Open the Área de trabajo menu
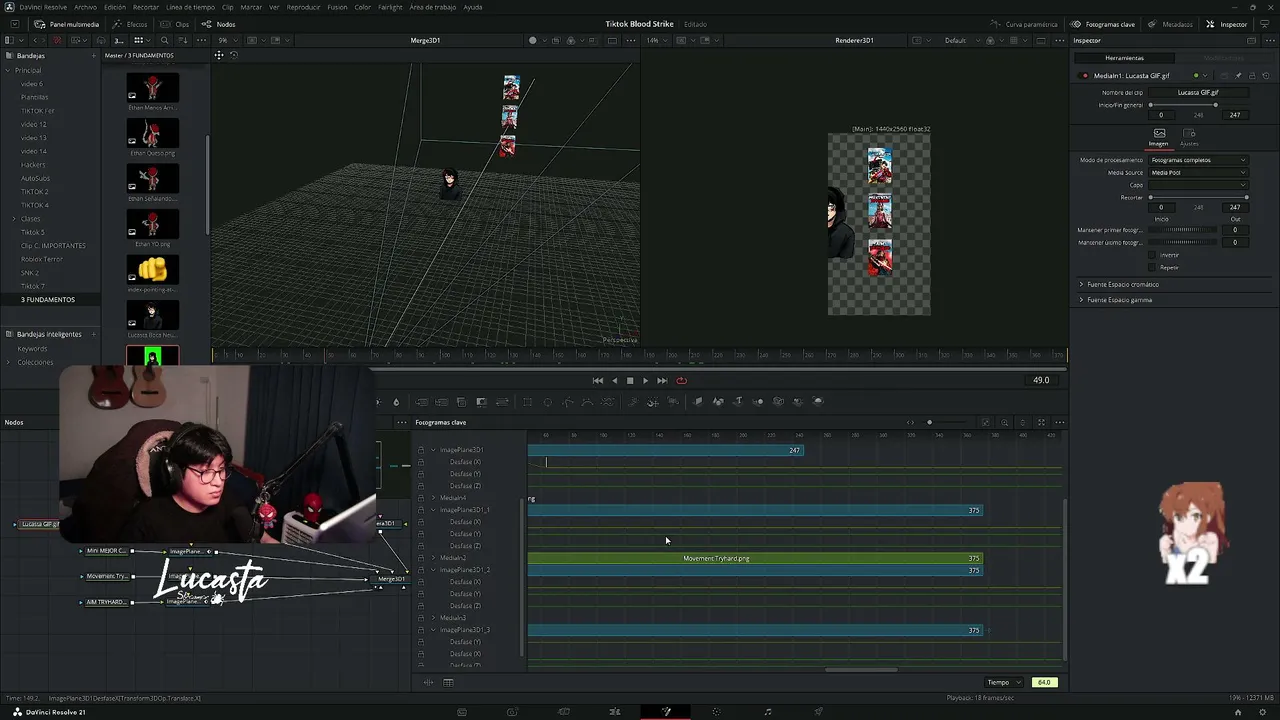 pos(433,7)
